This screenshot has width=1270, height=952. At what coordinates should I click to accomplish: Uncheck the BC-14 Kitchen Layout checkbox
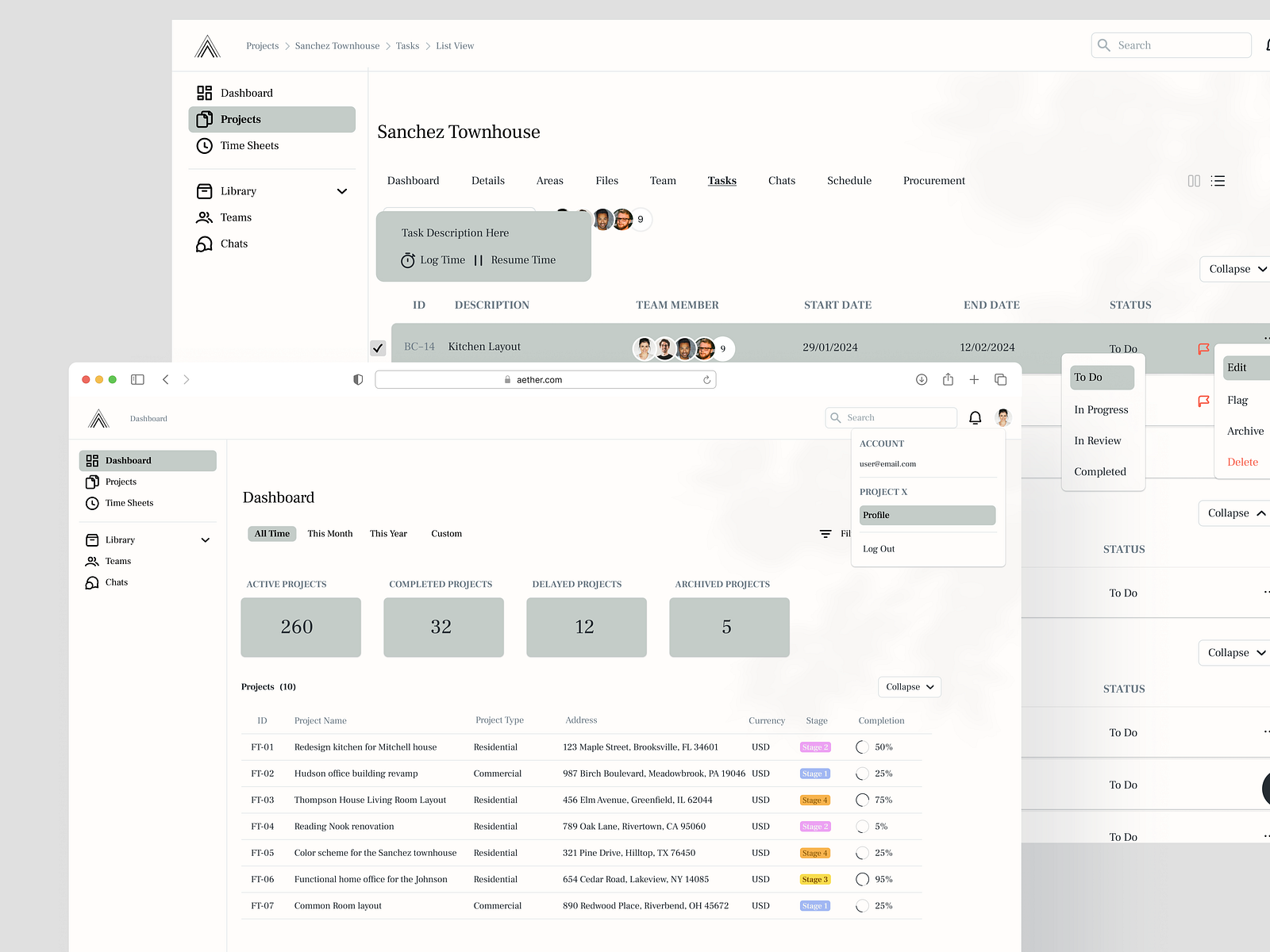(x=379, y=347)
